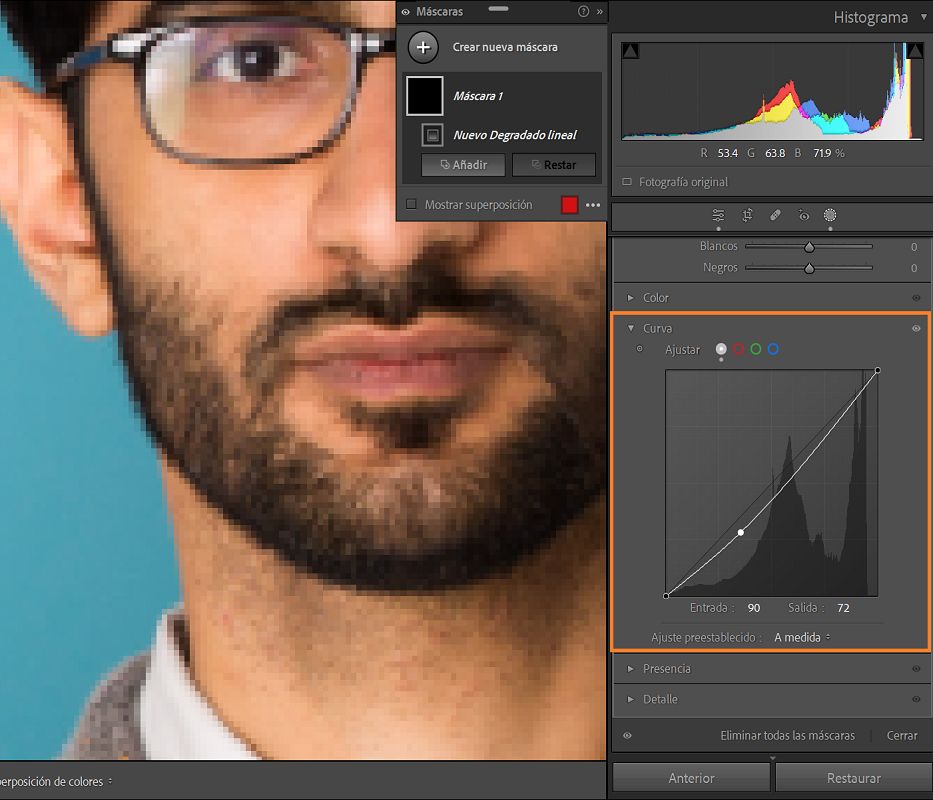Open overlay options three-dots menu
Screen dimensions: 933x800
coord(594,205)
